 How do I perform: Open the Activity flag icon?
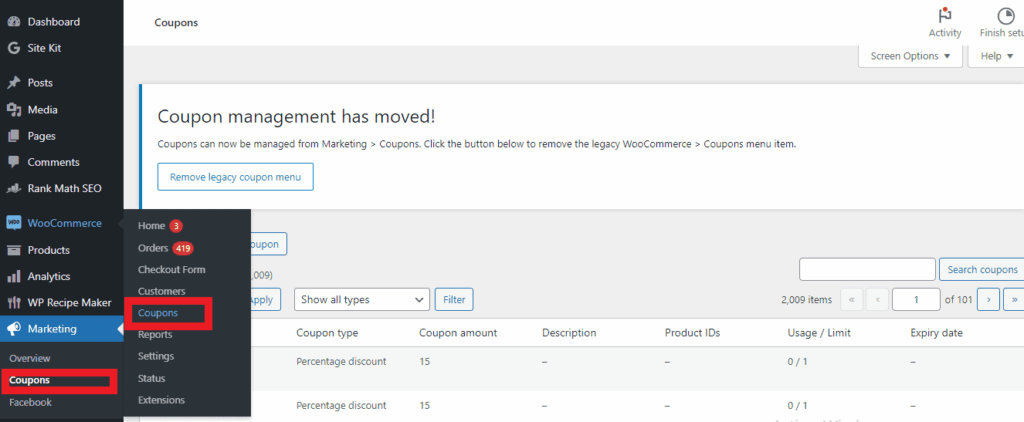point(944,16)
